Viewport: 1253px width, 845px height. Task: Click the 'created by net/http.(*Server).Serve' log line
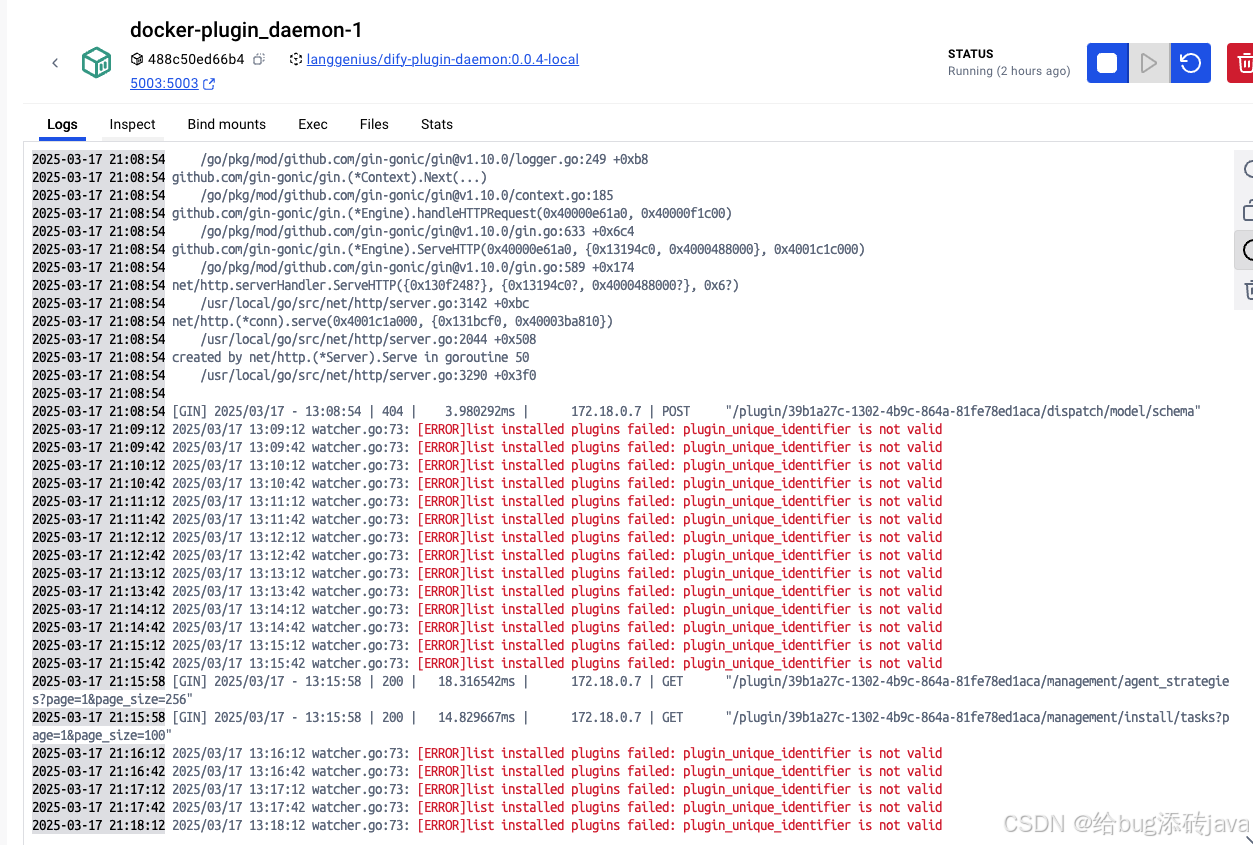coord(281,357)
